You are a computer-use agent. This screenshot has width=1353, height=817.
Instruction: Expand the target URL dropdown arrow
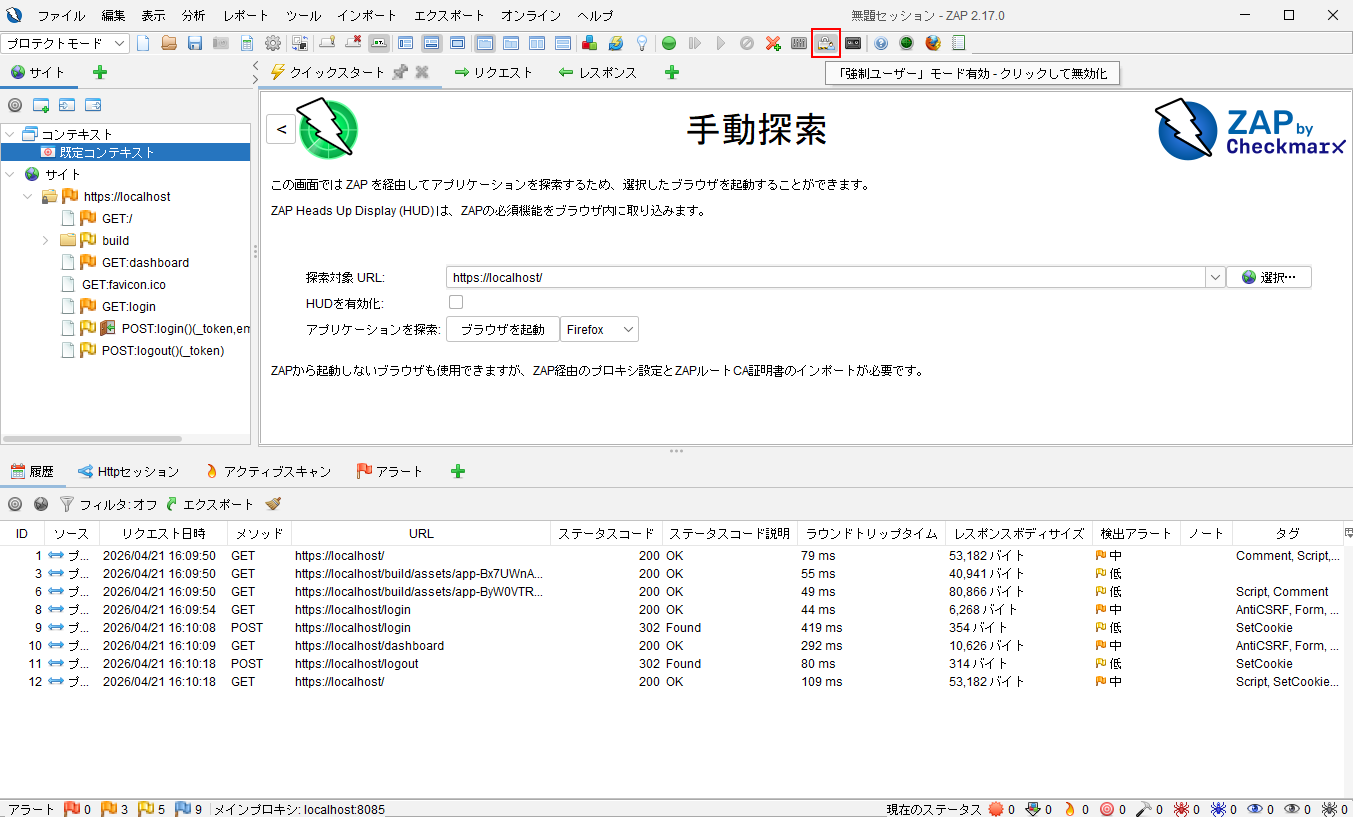1215,277
